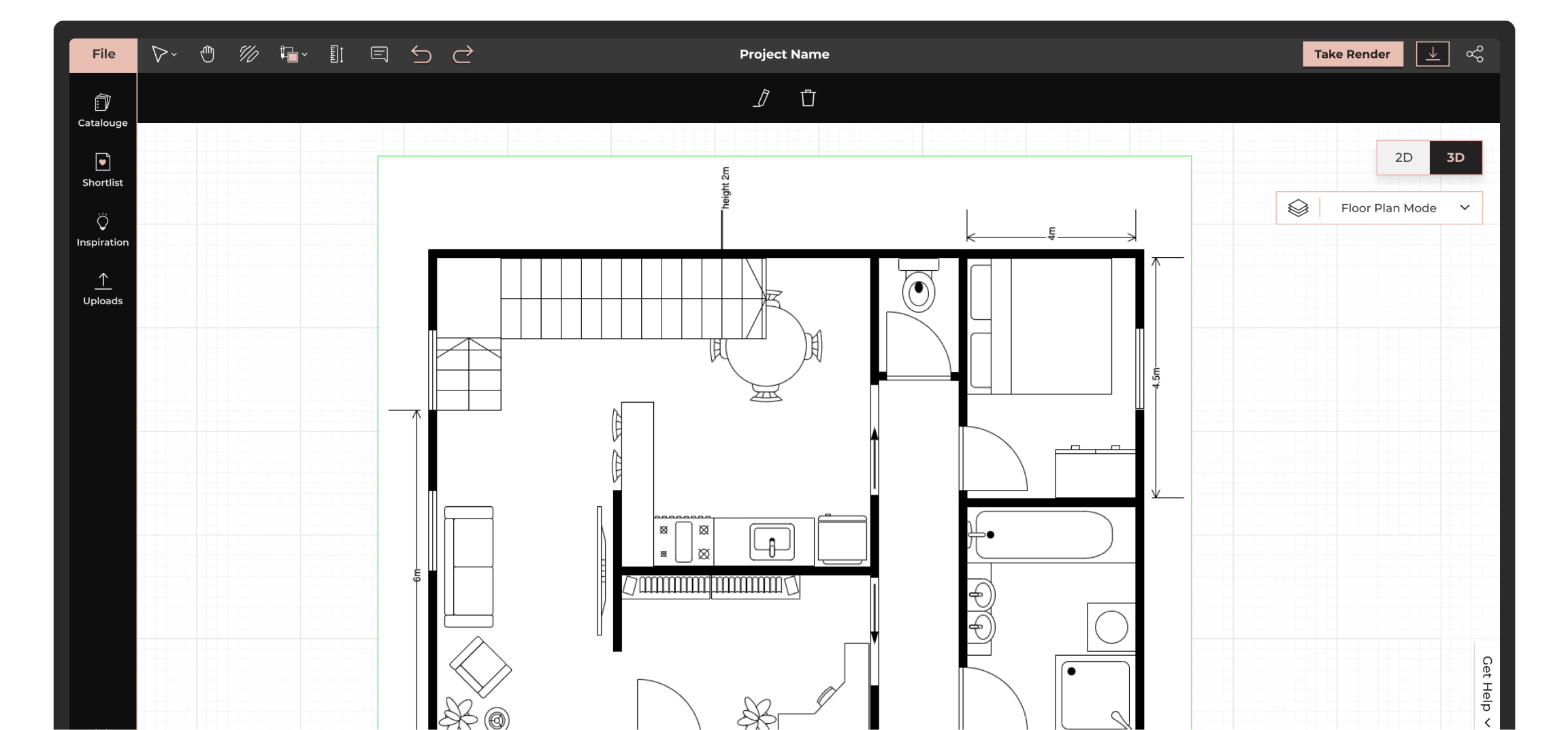Open the build tool dropdown chevron

(x=303, y=56)
